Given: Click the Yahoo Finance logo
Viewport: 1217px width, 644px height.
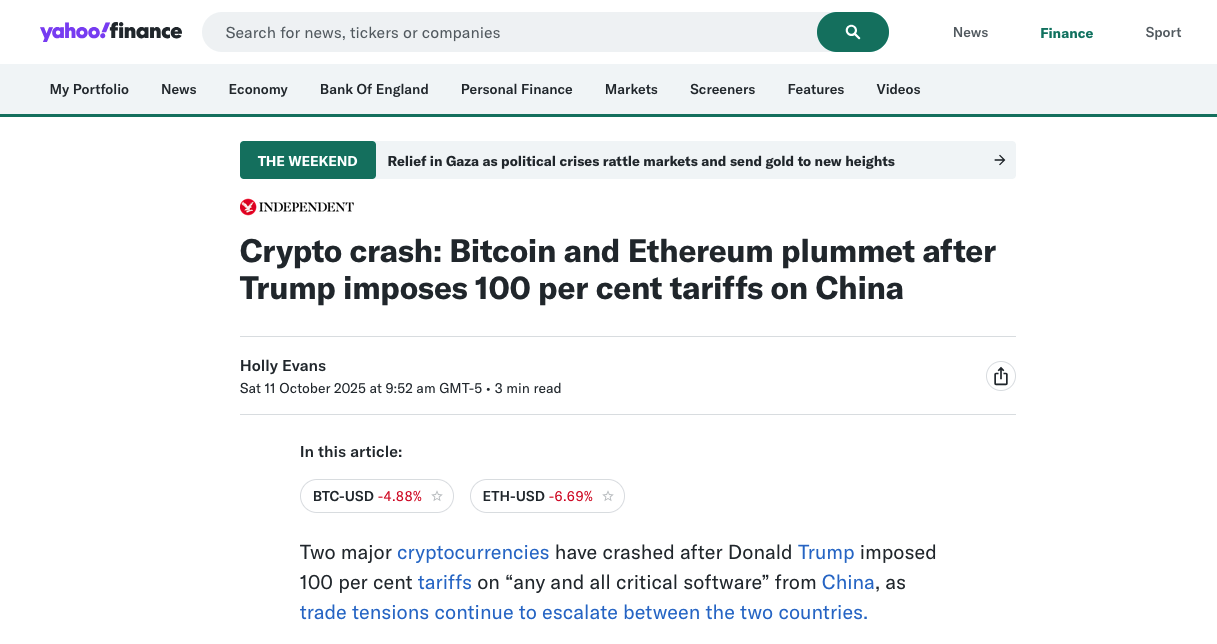Looking at the screenshot, I should 111,32.
